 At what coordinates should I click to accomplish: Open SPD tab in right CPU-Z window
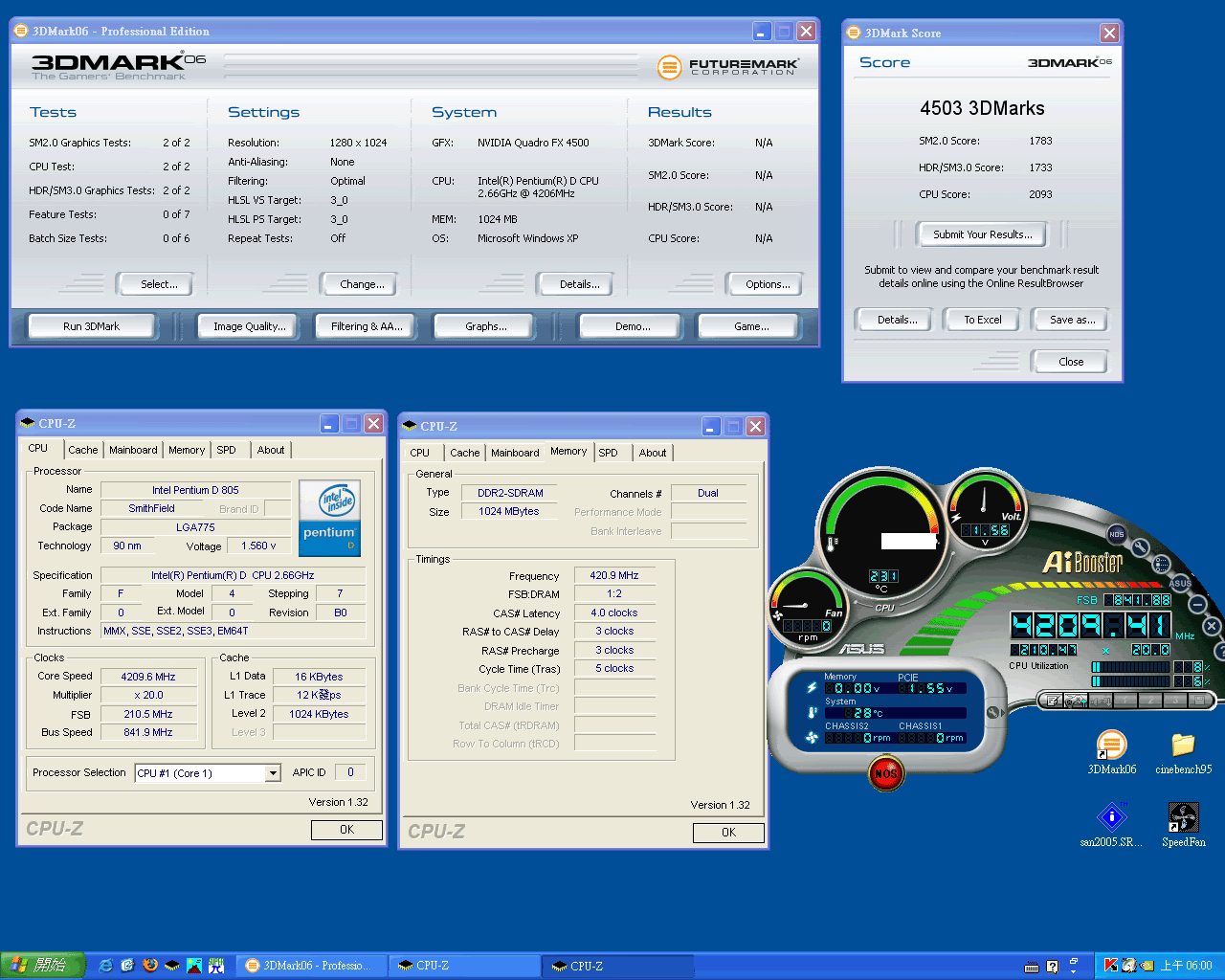point(609,453)
